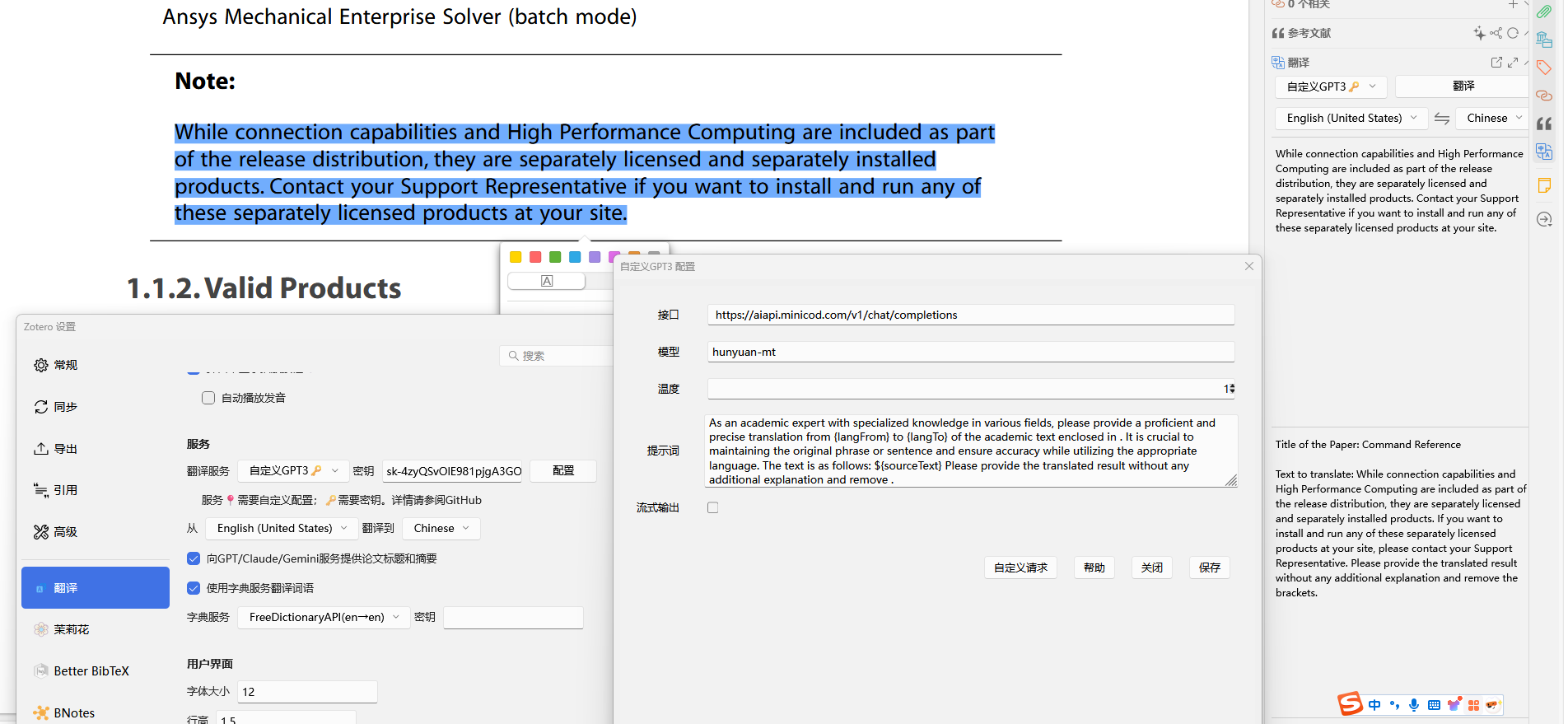Click the Sogou IME microphone voice input
Viewport: 1568px width, 724px height.
point(1413,705)
